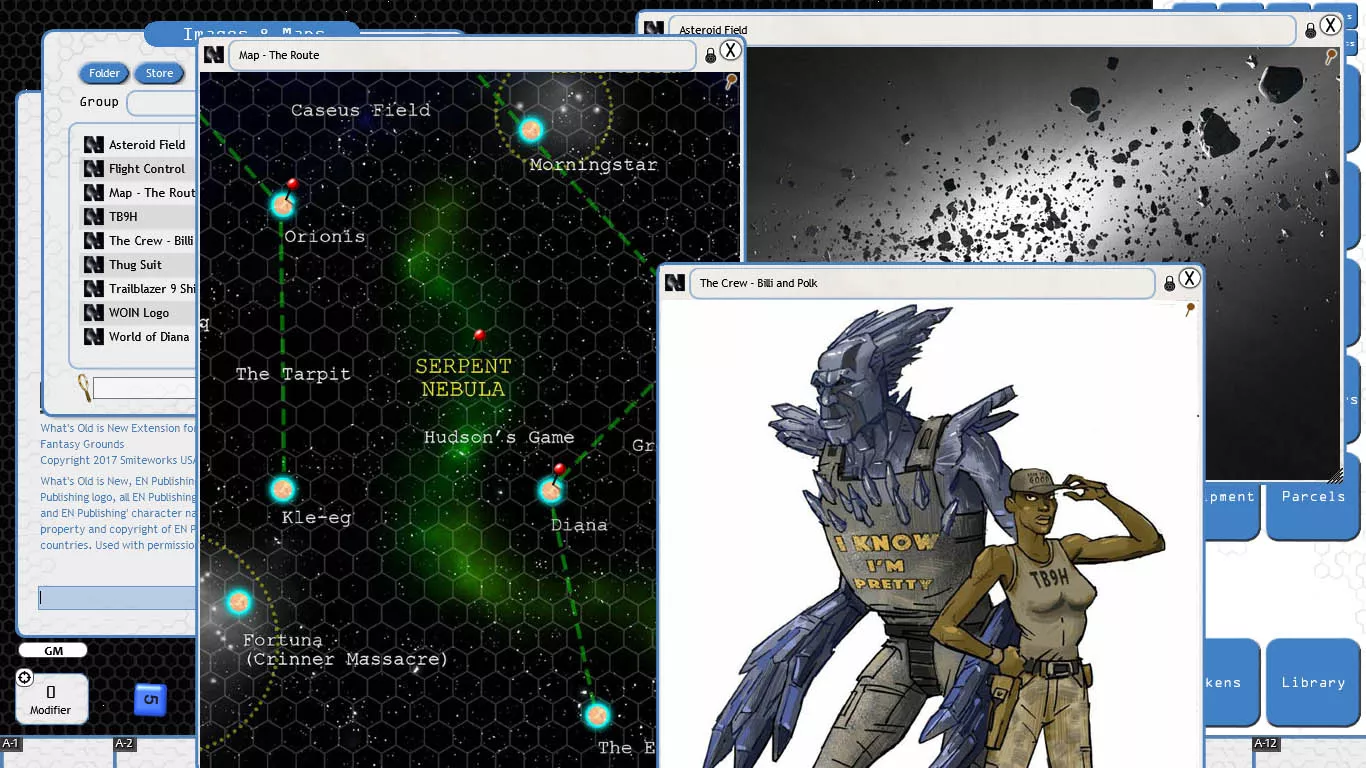Open the Flight Control image entry
1366x768 pixels.
pyautogui.click(x=147, y=169)
